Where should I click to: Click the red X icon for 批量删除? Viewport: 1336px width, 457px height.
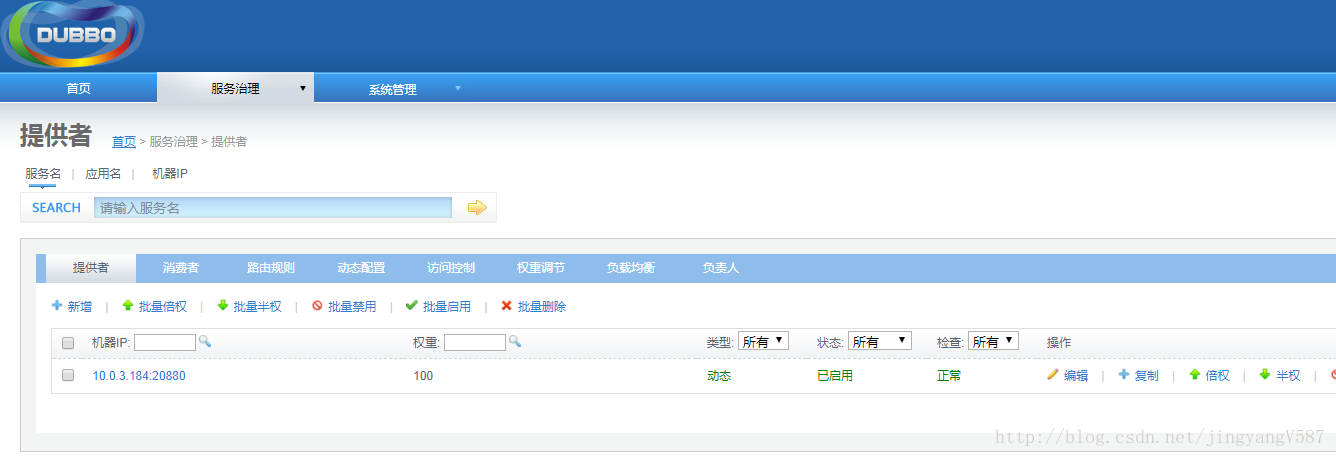click(x=506, y=306)
